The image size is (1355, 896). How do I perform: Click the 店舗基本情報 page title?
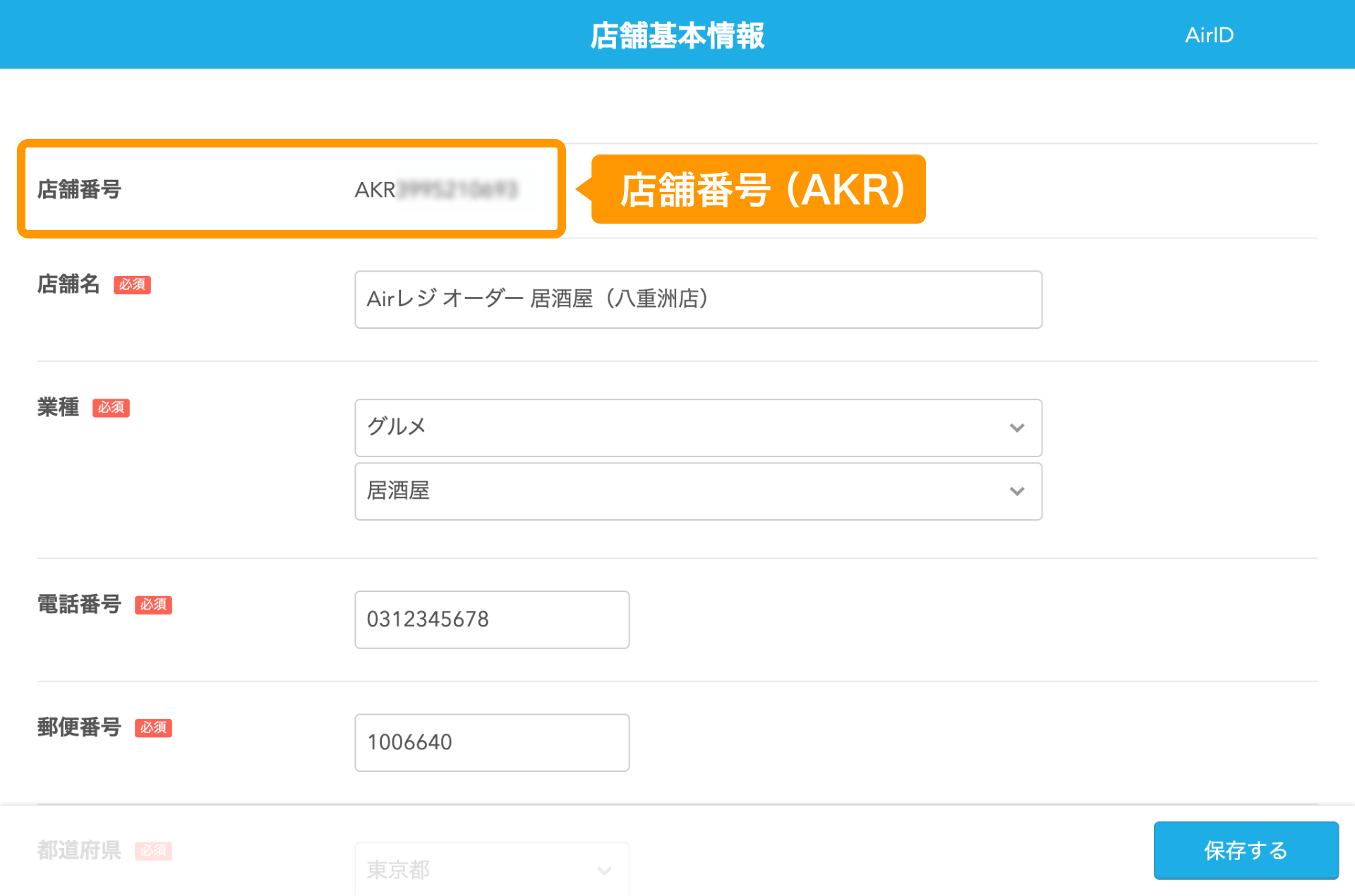[x=677, y=35]
